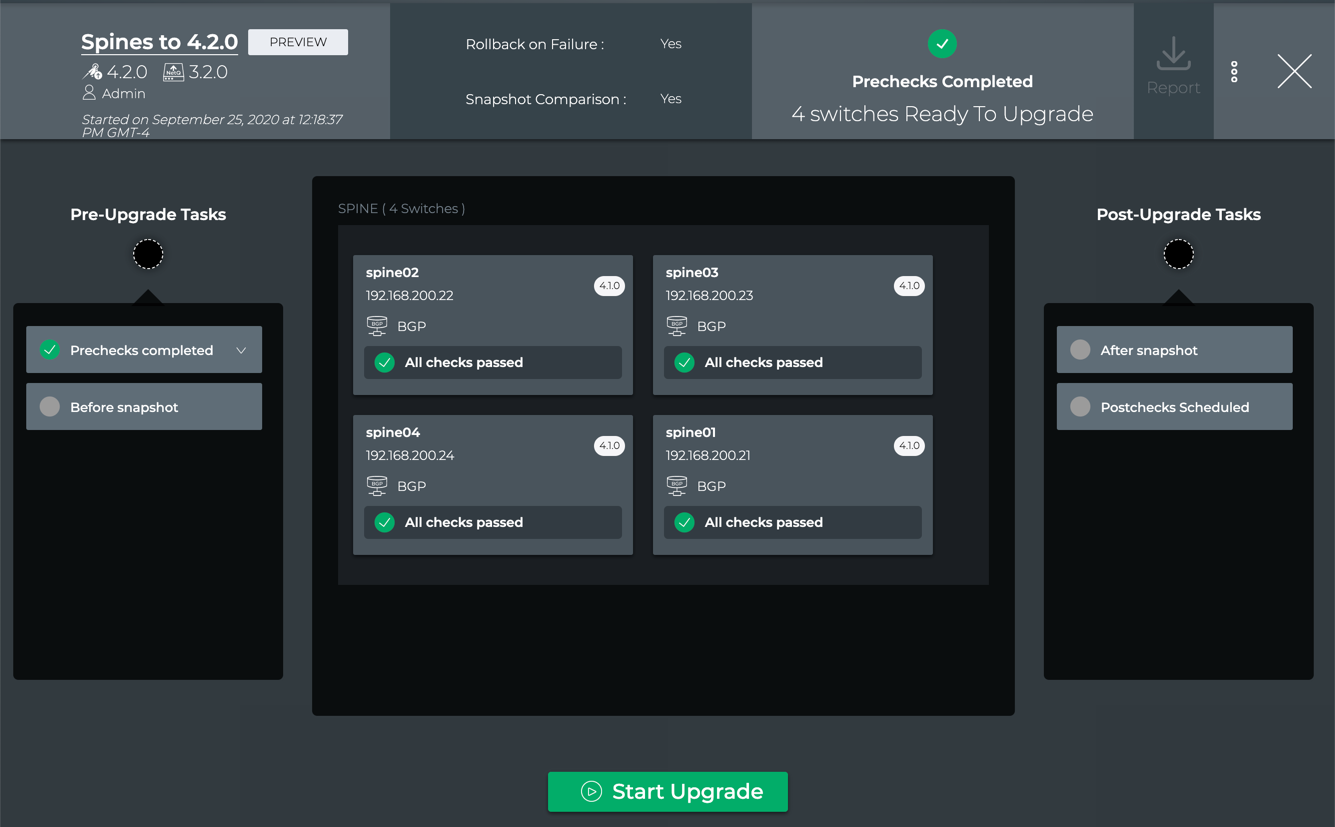Close the upgrade job panel
The width and height of the screenshot is (1335, 827).
pos(1294,71)
